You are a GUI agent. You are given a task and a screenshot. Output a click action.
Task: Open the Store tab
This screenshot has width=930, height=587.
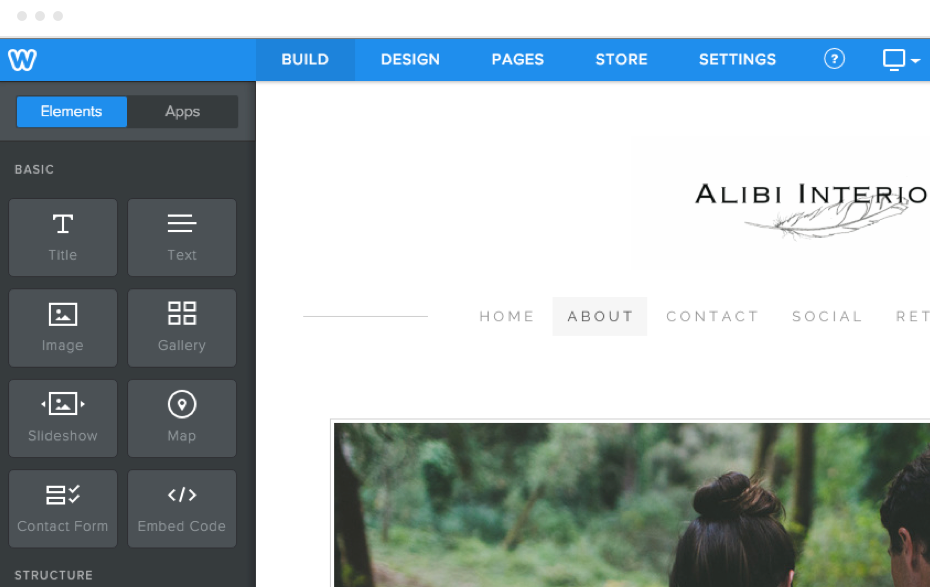click(621, 59)
